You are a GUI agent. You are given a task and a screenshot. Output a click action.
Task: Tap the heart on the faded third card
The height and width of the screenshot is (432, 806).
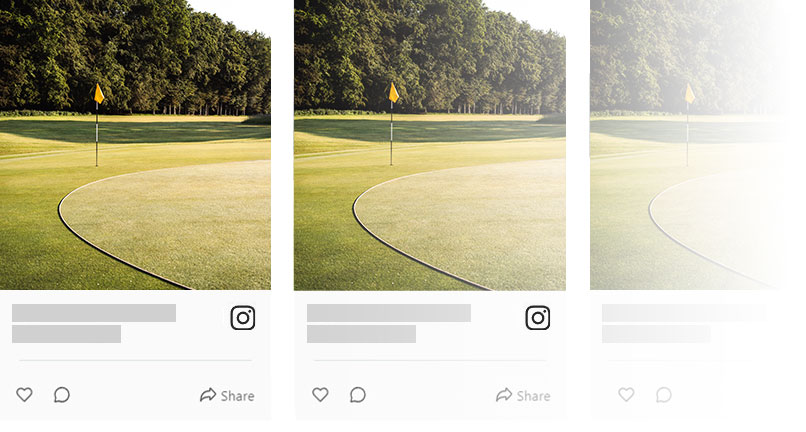point(626,394)
